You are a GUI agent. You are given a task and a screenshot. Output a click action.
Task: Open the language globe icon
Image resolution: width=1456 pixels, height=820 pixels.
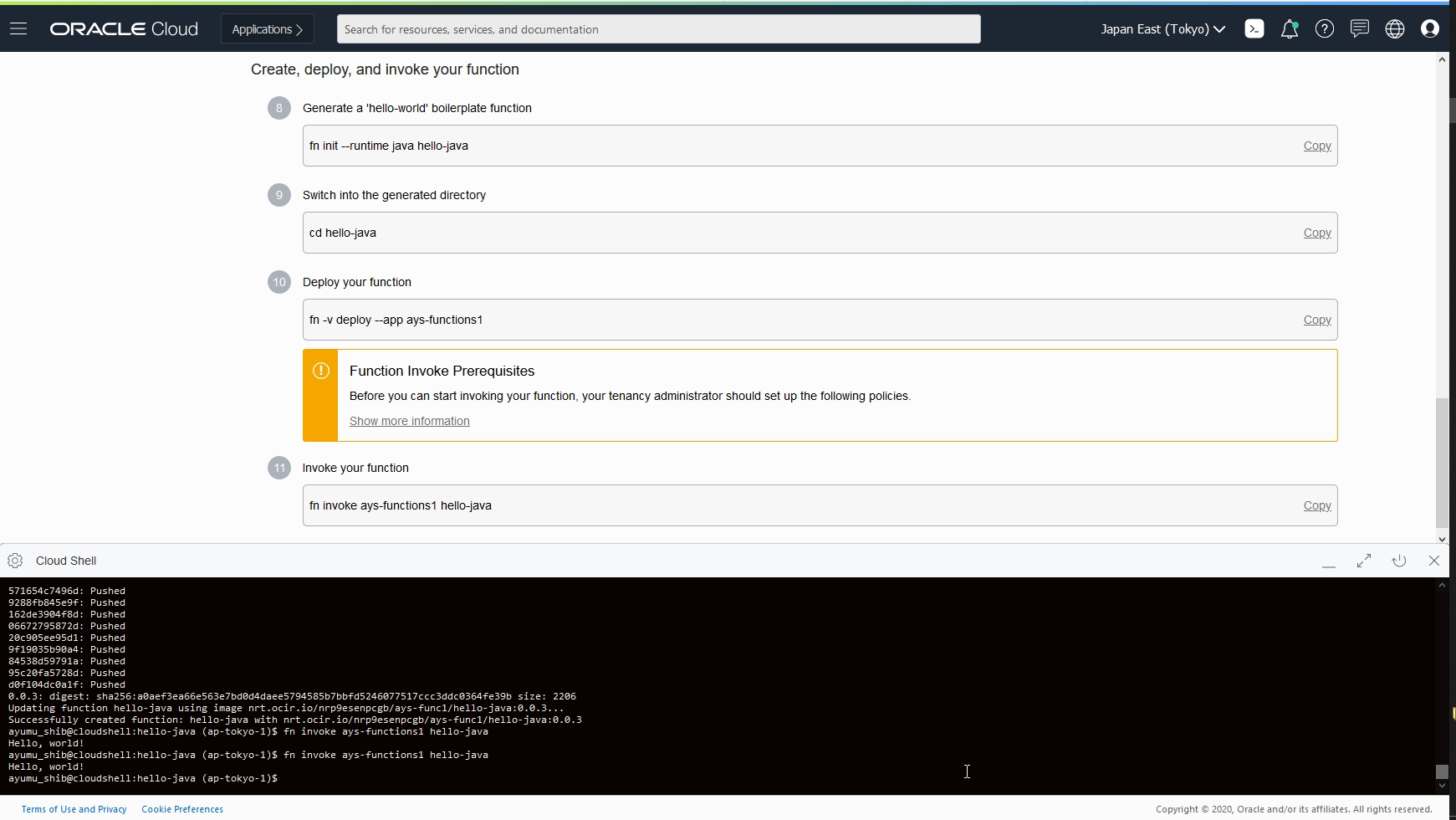tap(1395, 28)
